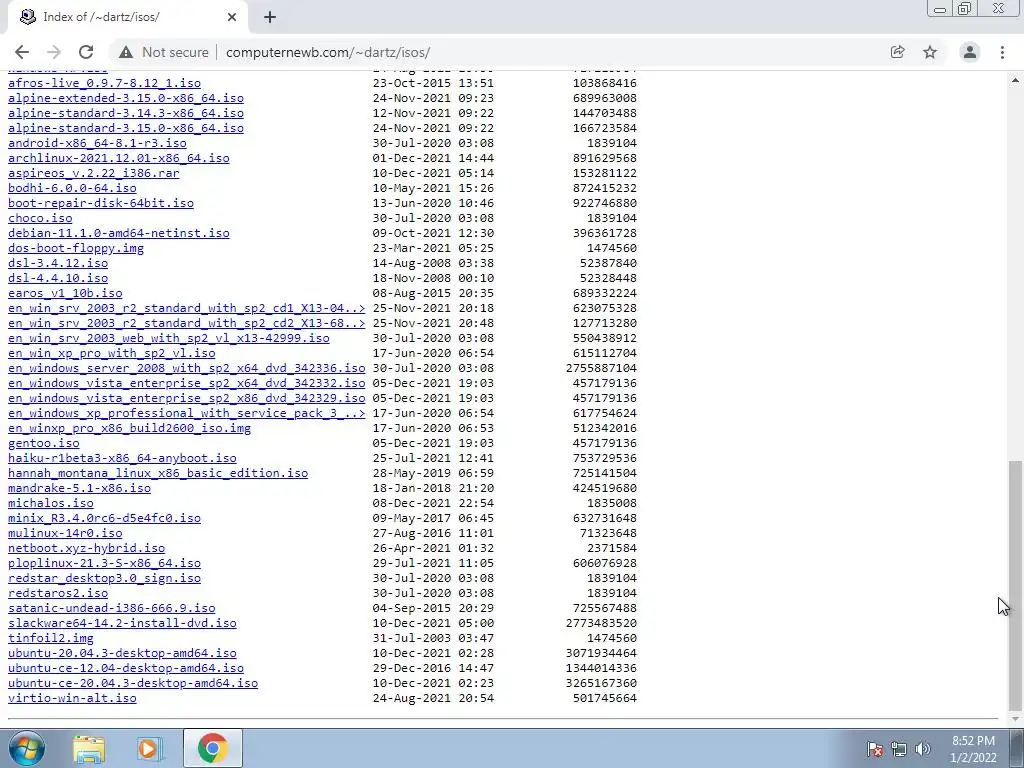The width and height of the screenshot is (1024, 768).
Task: Download earos_v1_10b.iso
Action: (x=65, y=293)
